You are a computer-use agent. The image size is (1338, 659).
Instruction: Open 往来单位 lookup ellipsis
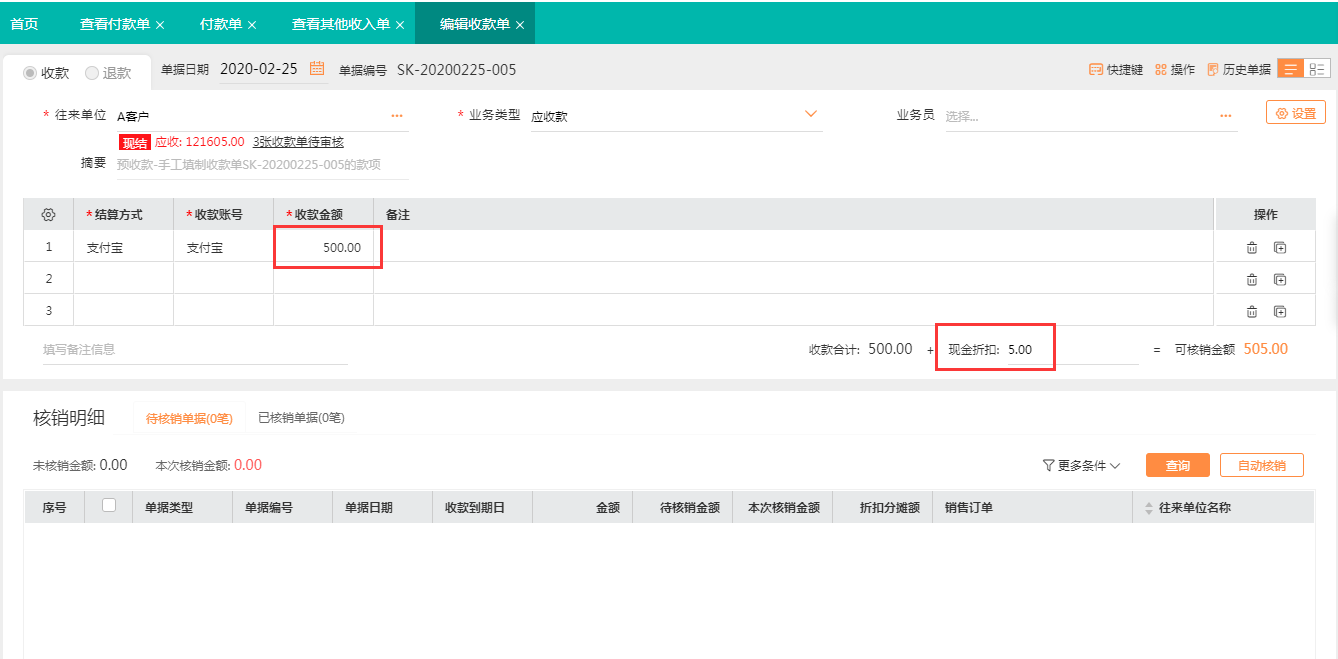point(397,116)
